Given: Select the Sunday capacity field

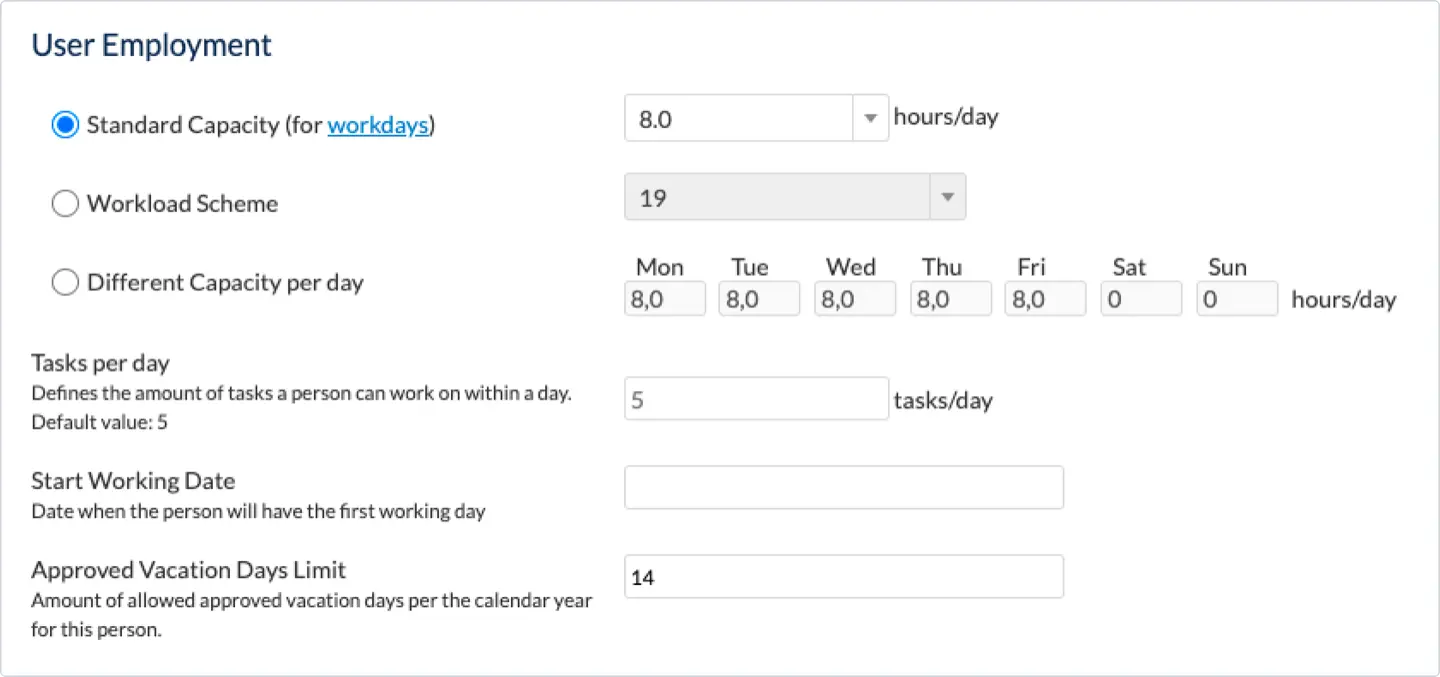Looking at the screenshot, I should [x=1236, y=298].
